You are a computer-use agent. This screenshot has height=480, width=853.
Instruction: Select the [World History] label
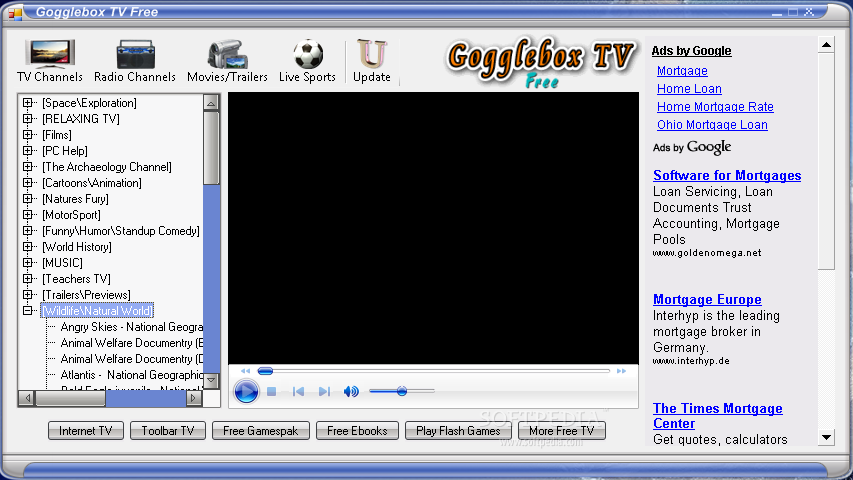click(x=77, y=247)
